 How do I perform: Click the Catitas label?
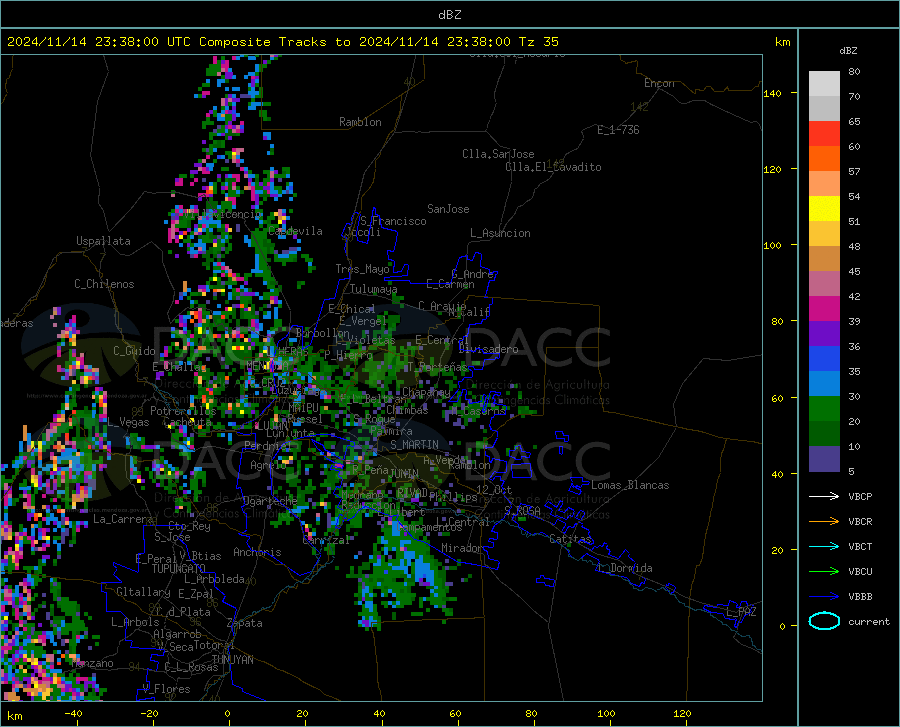point(570,539)
